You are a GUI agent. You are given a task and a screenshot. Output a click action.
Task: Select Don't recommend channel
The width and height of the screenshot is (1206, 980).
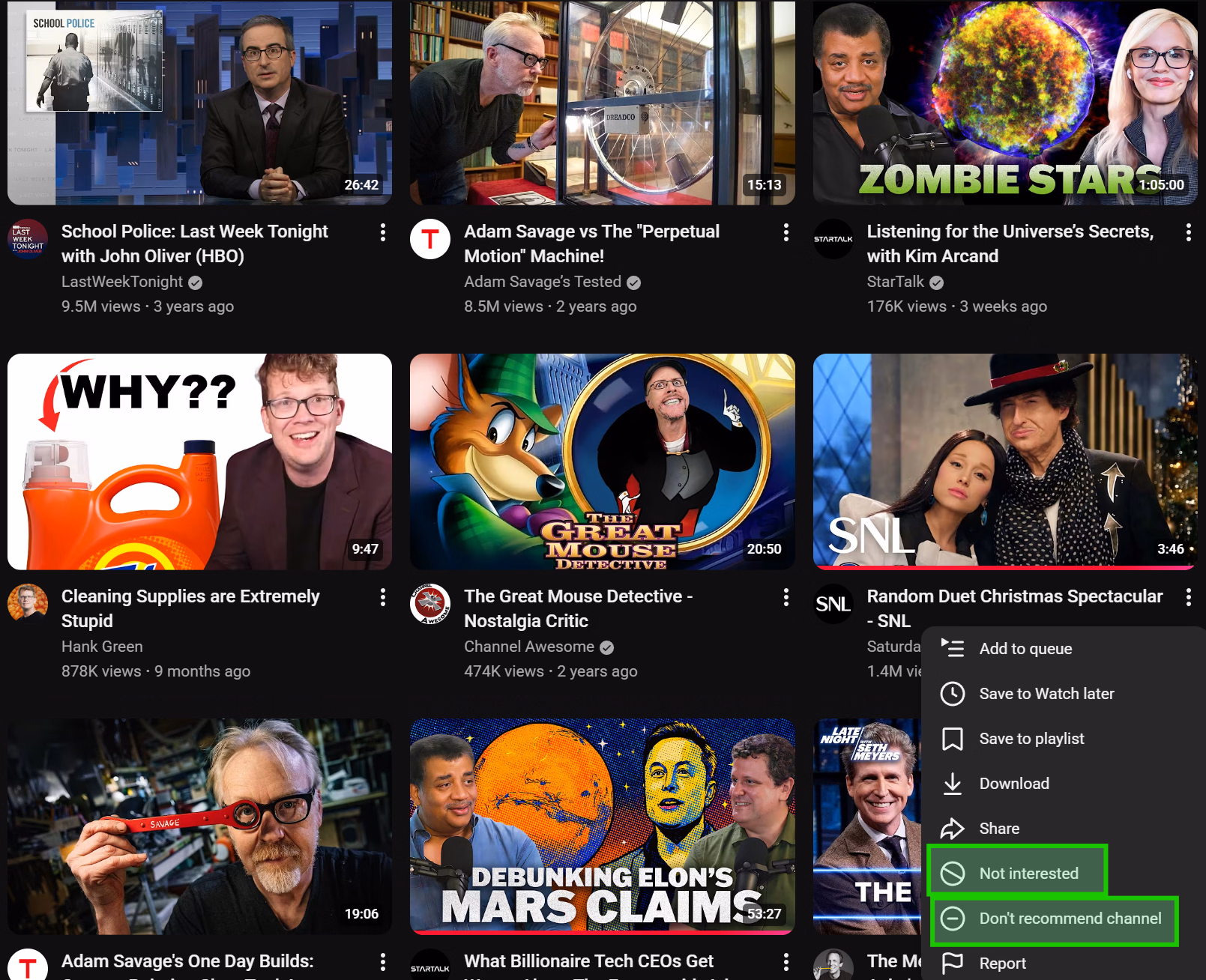[x=1069, y=919]
